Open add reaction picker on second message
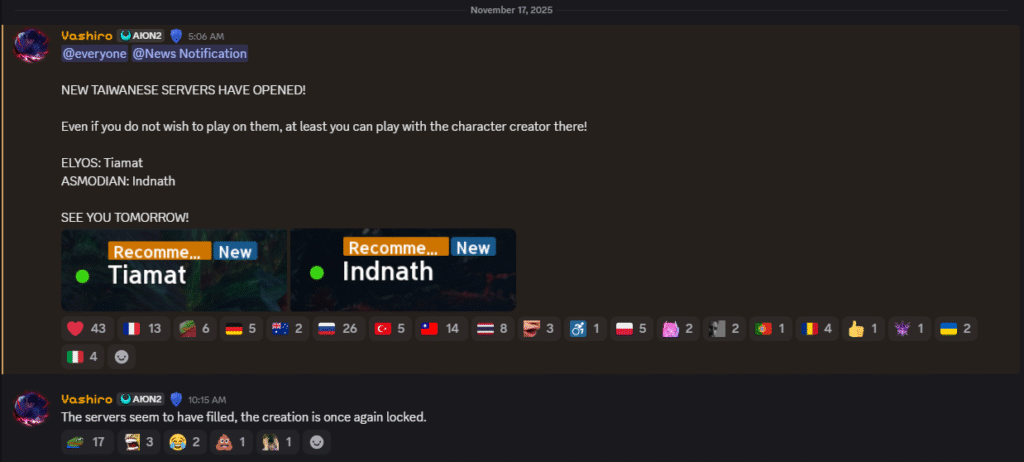 point(317,442)
